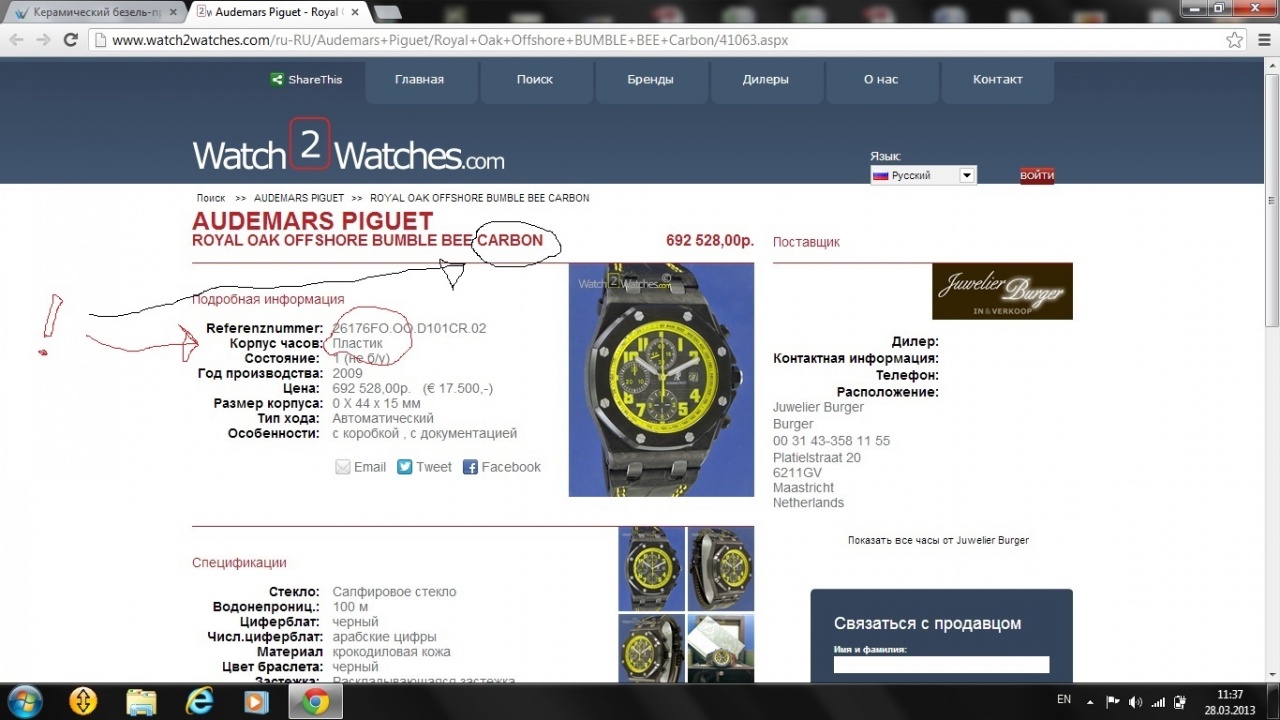Bookmark page with the star icon
The height and width of the screenshot is (720, 1280).
tap(1235, 40)
